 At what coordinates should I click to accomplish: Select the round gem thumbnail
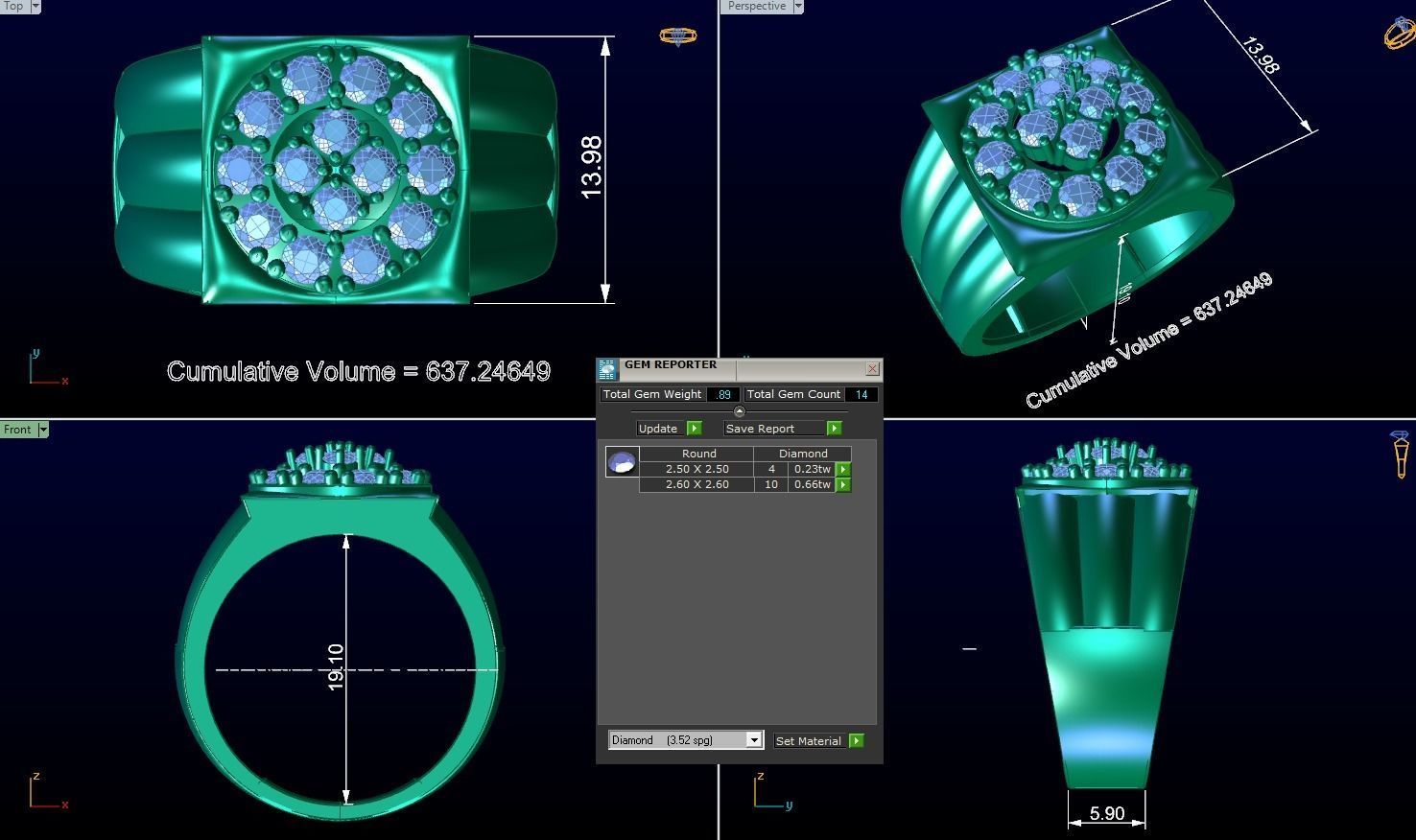[622, 462]
